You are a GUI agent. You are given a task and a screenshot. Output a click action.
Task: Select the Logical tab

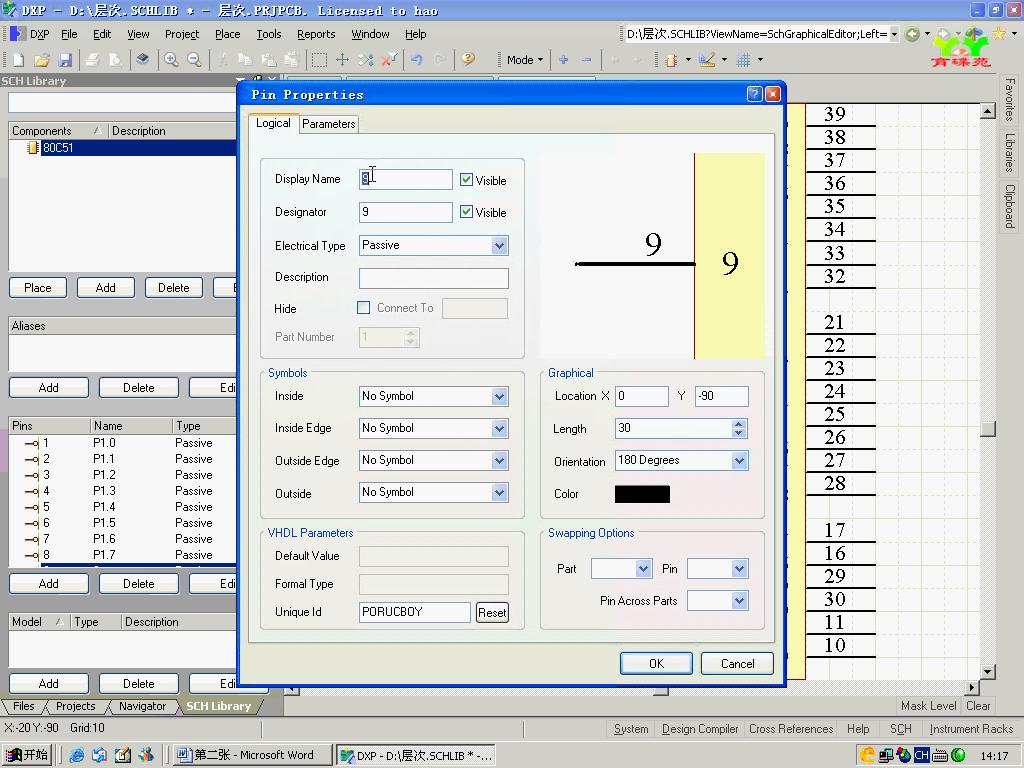[x=273, y=123]
